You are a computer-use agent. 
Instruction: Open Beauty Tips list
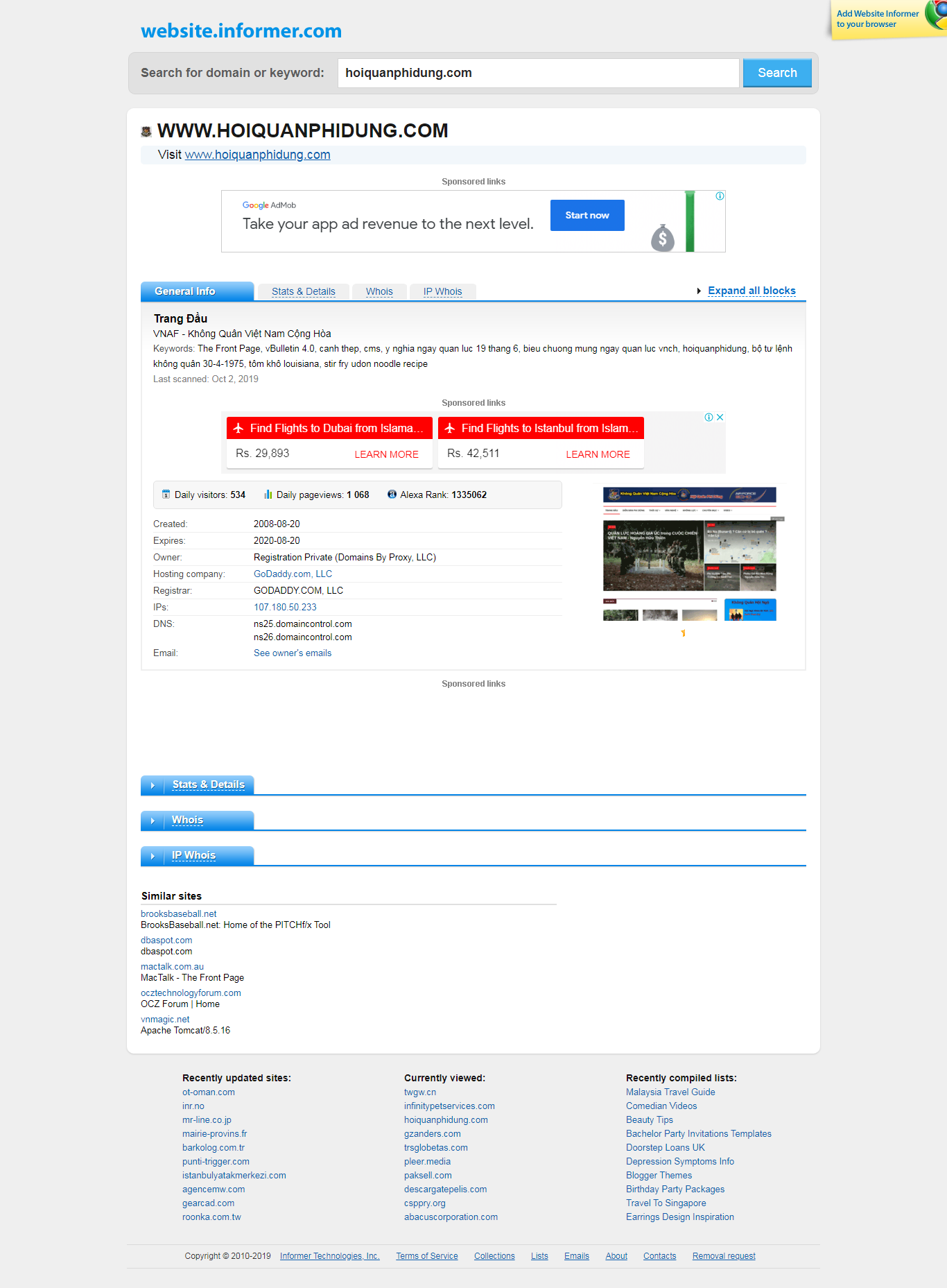[x=650, y=1119]
